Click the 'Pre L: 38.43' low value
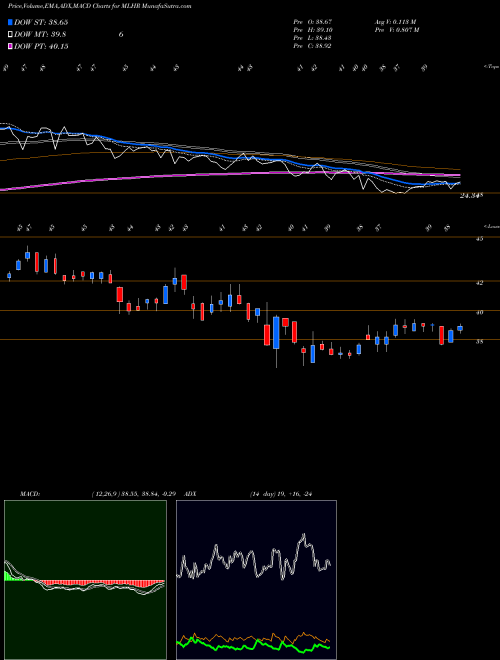 pos(313,38)
